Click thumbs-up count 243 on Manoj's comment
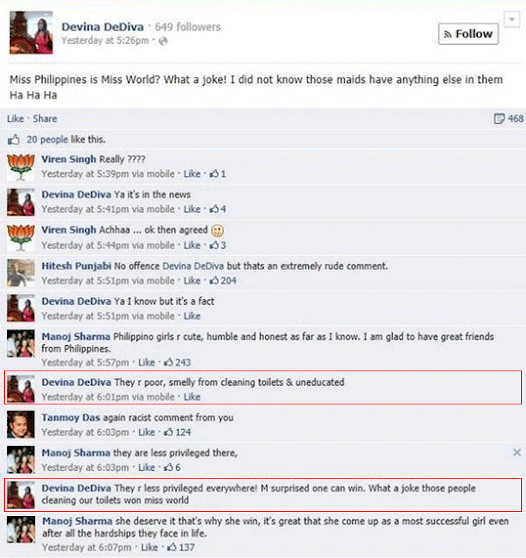The image size is (526, 558). [x=177, y=362]
